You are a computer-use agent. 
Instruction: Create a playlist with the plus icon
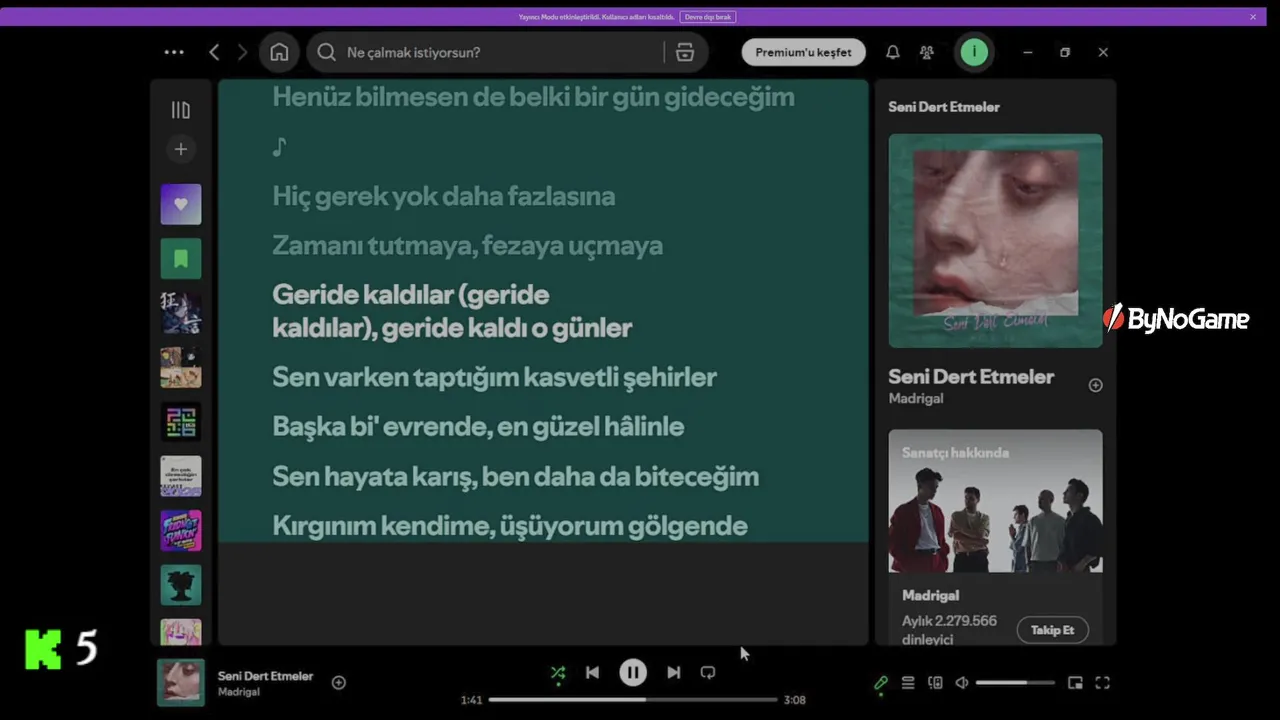tap(181, 149)
